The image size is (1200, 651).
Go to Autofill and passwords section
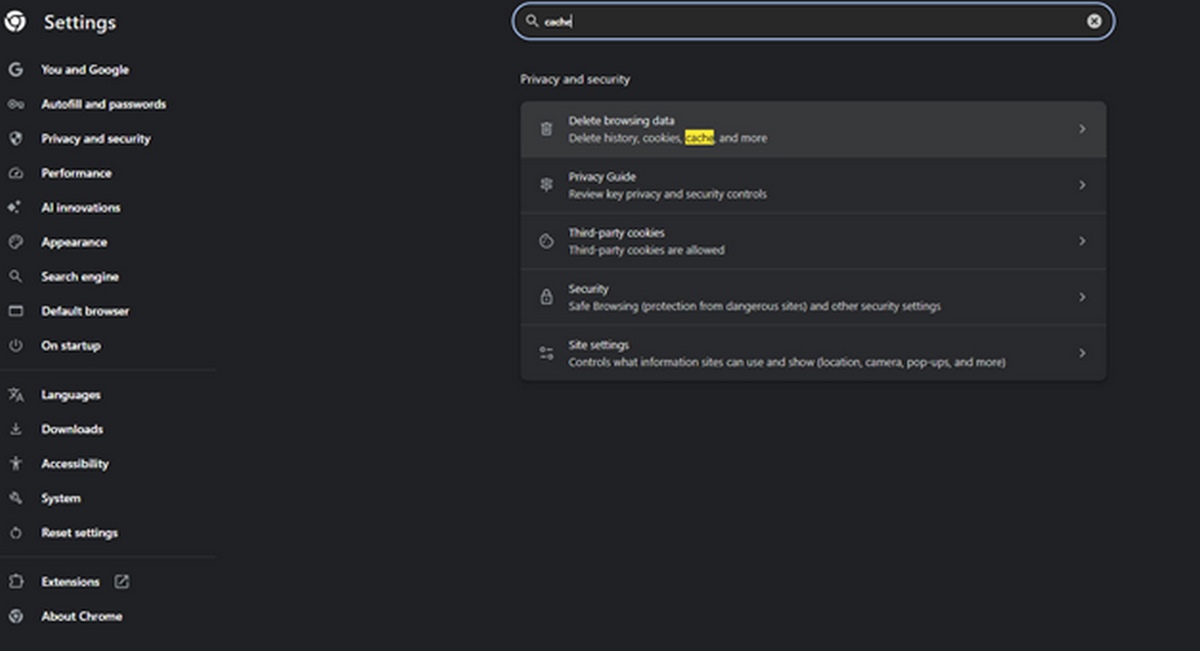pyautogui.click(x=104, y=104)
